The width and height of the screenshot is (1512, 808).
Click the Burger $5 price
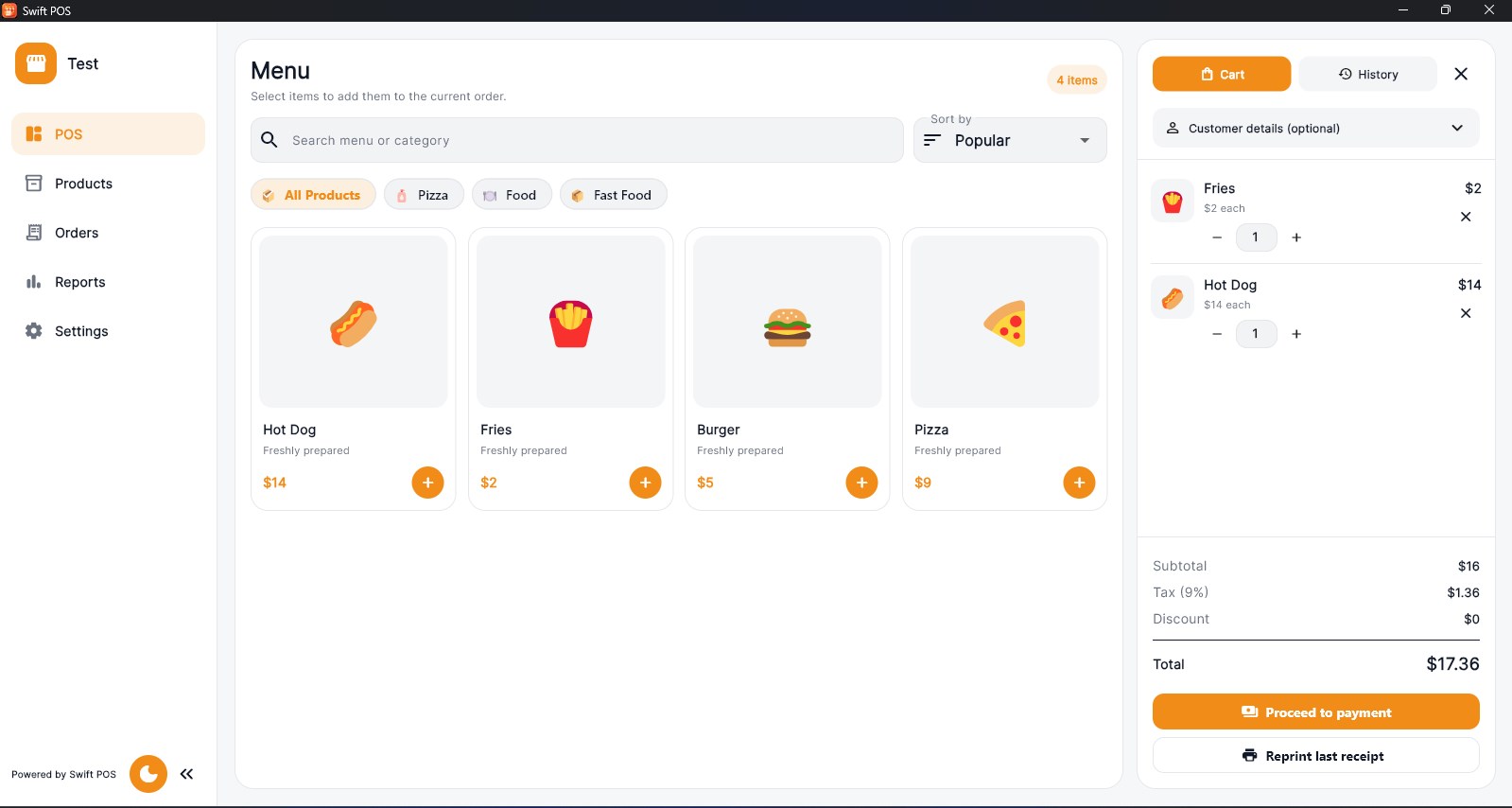(x=705, y=483)
